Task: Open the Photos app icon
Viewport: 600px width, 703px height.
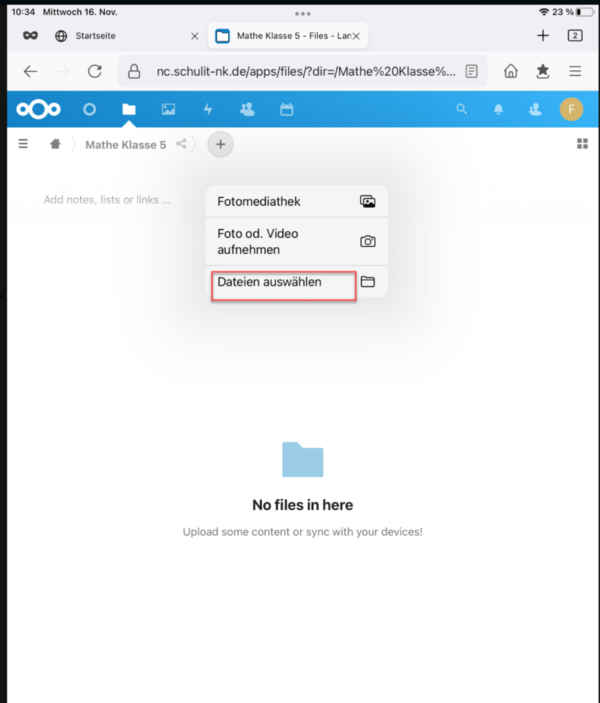Action: pos(168,109)
